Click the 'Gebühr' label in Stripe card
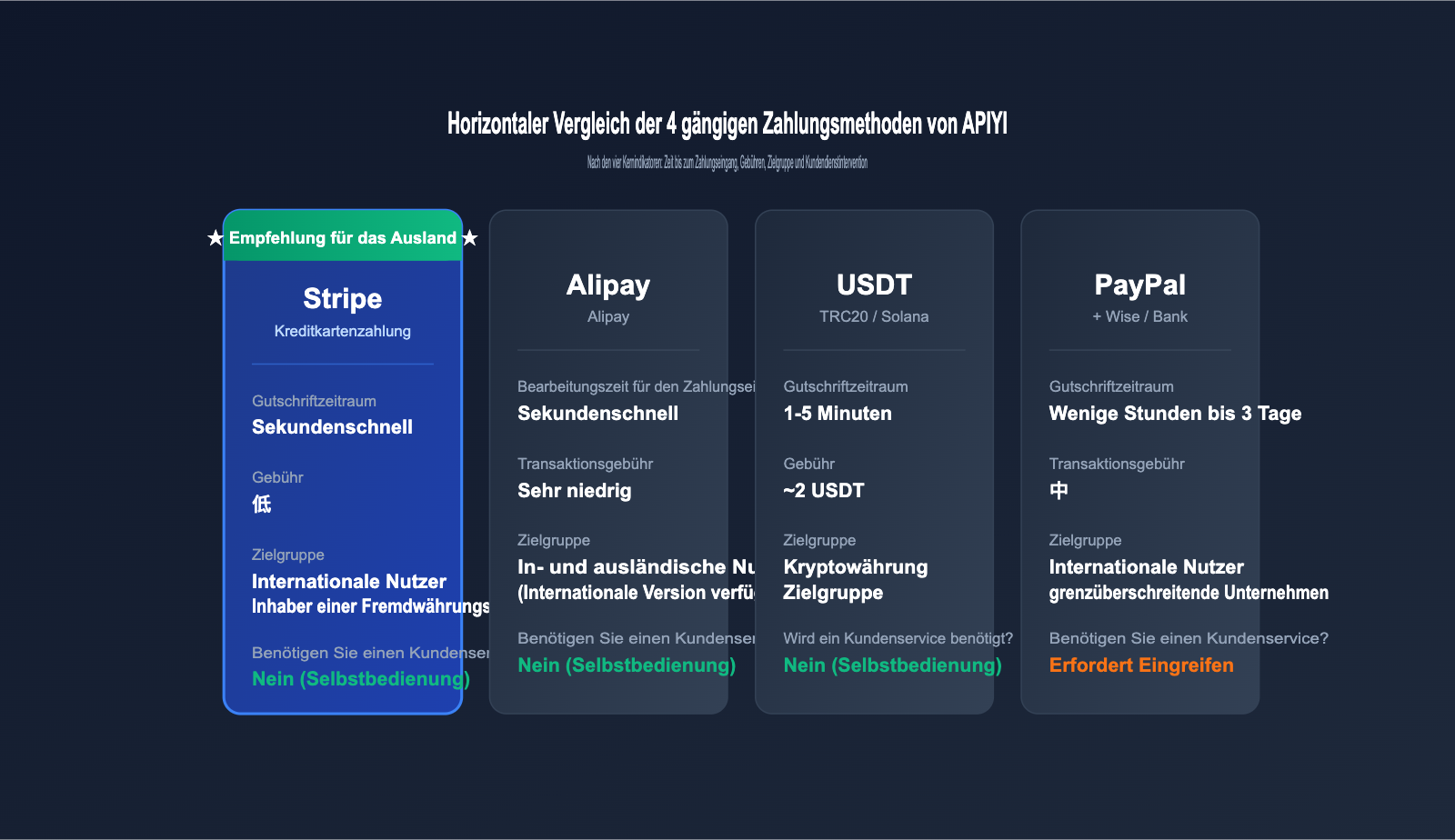 277,477
